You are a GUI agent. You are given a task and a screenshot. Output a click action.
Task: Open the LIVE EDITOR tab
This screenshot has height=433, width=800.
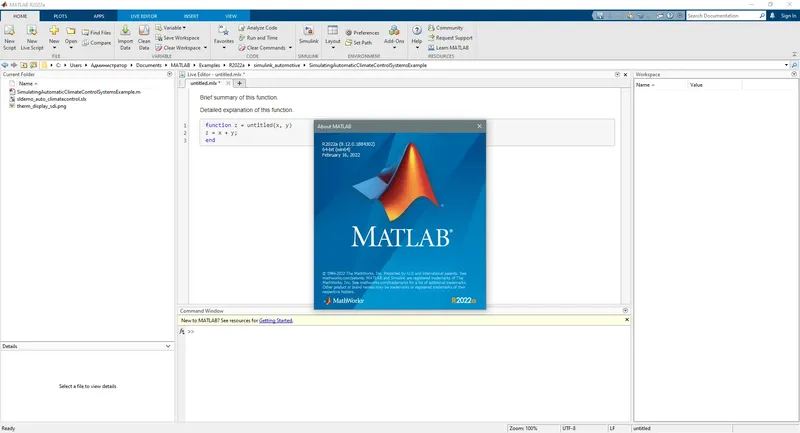[x=144, y=16]
